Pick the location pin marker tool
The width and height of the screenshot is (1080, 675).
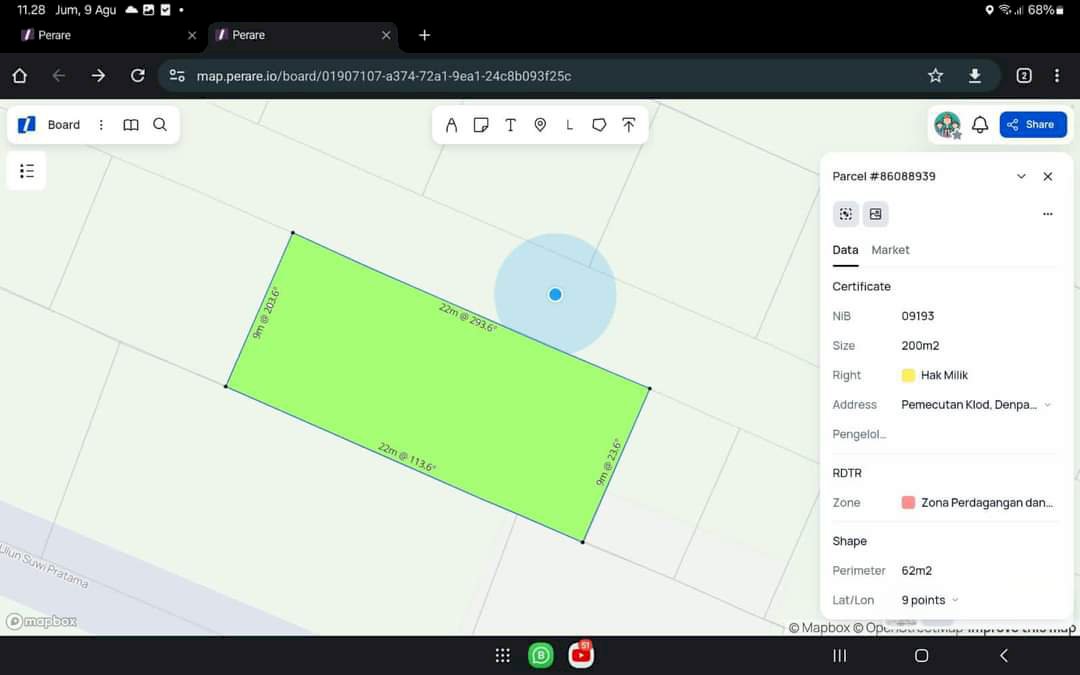540,125
